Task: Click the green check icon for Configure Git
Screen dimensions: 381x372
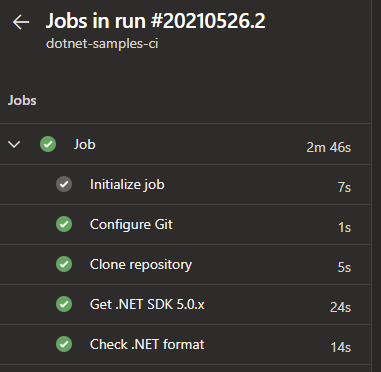Action: point(64,224)
